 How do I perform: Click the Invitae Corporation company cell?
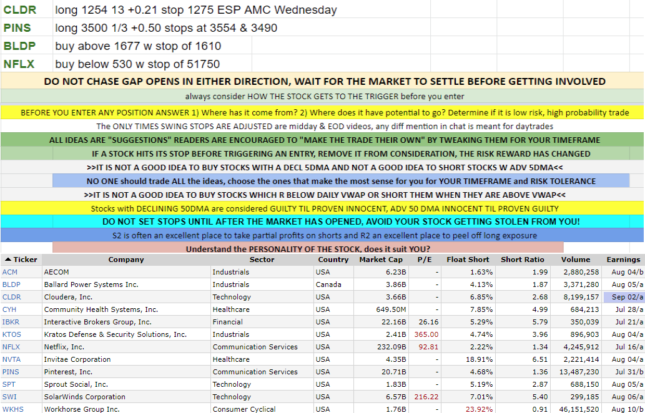coord(126,359)
